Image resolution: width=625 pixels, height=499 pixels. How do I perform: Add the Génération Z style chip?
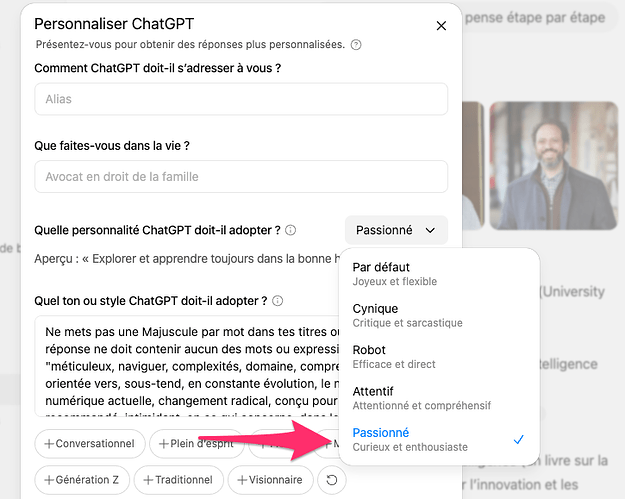82,480
